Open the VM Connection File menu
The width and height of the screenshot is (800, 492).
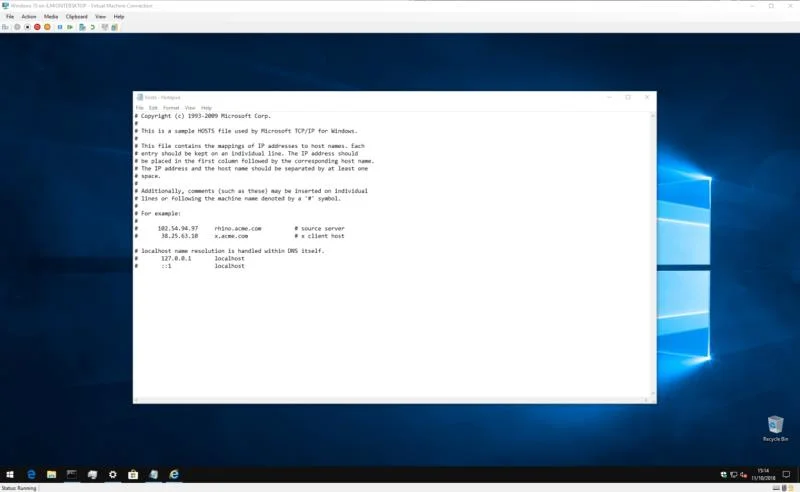click(x=10, y=17)
